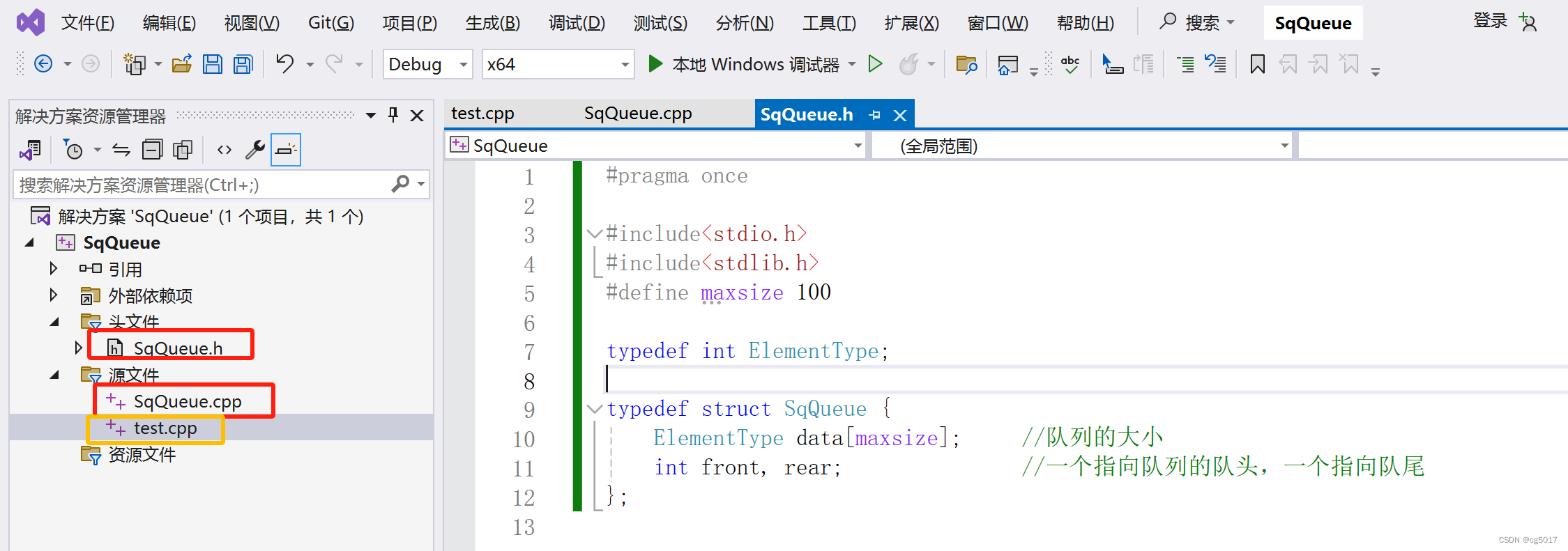Click the previous bookmark icon
The image size is (1568, 551).
coord(1288,64)
